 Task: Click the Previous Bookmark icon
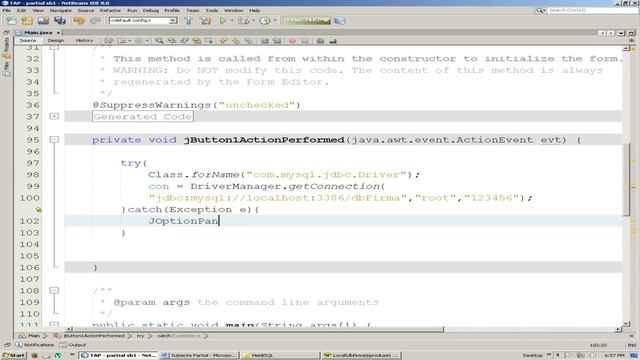223,41
